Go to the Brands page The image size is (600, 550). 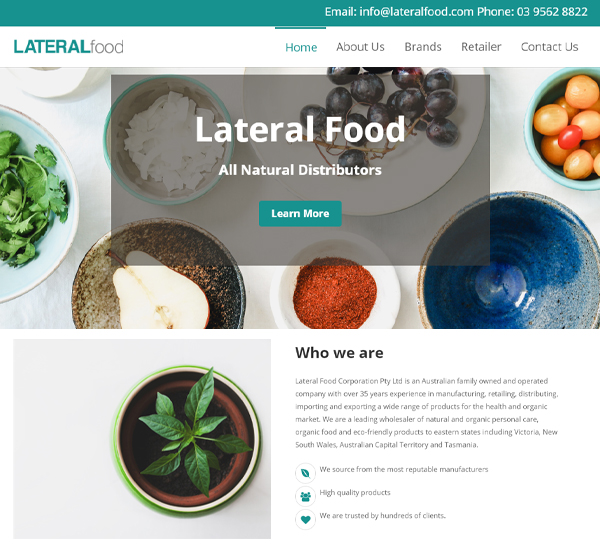[x=423, y=47]
